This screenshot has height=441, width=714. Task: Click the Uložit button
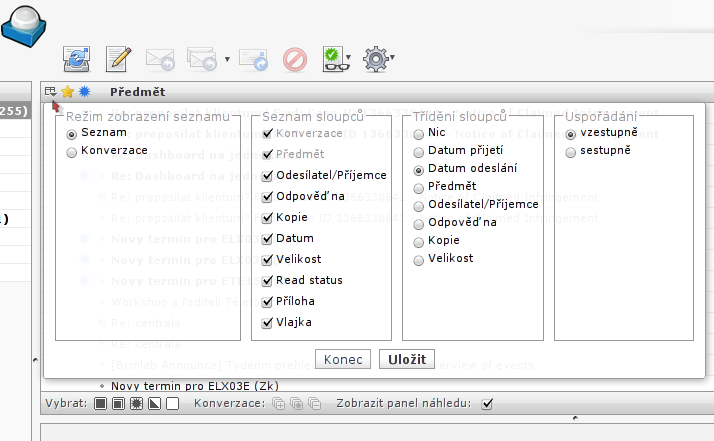click(407, 359)
